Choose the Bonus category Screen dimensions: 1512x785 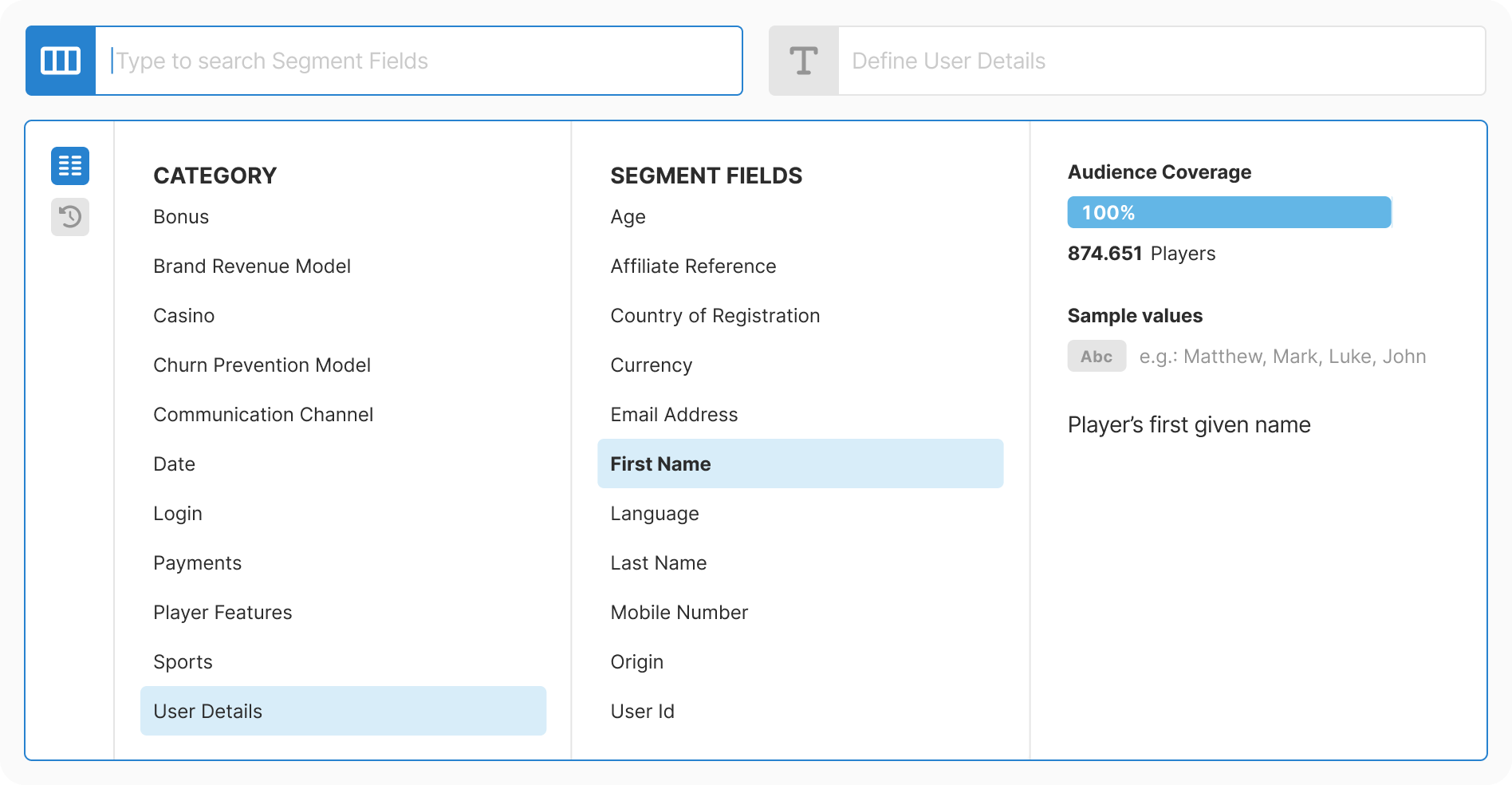180,216
